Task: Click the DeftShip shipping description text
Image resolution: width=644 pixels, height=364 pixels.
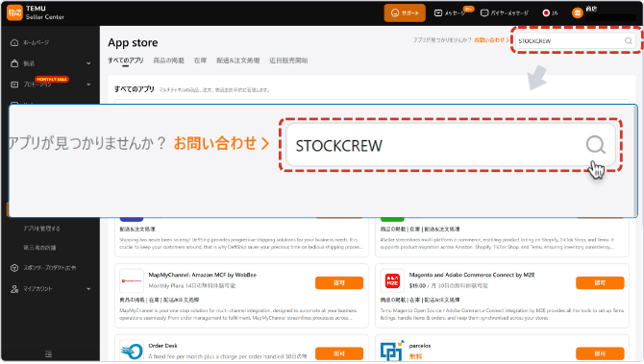Action: click(241, 243)
